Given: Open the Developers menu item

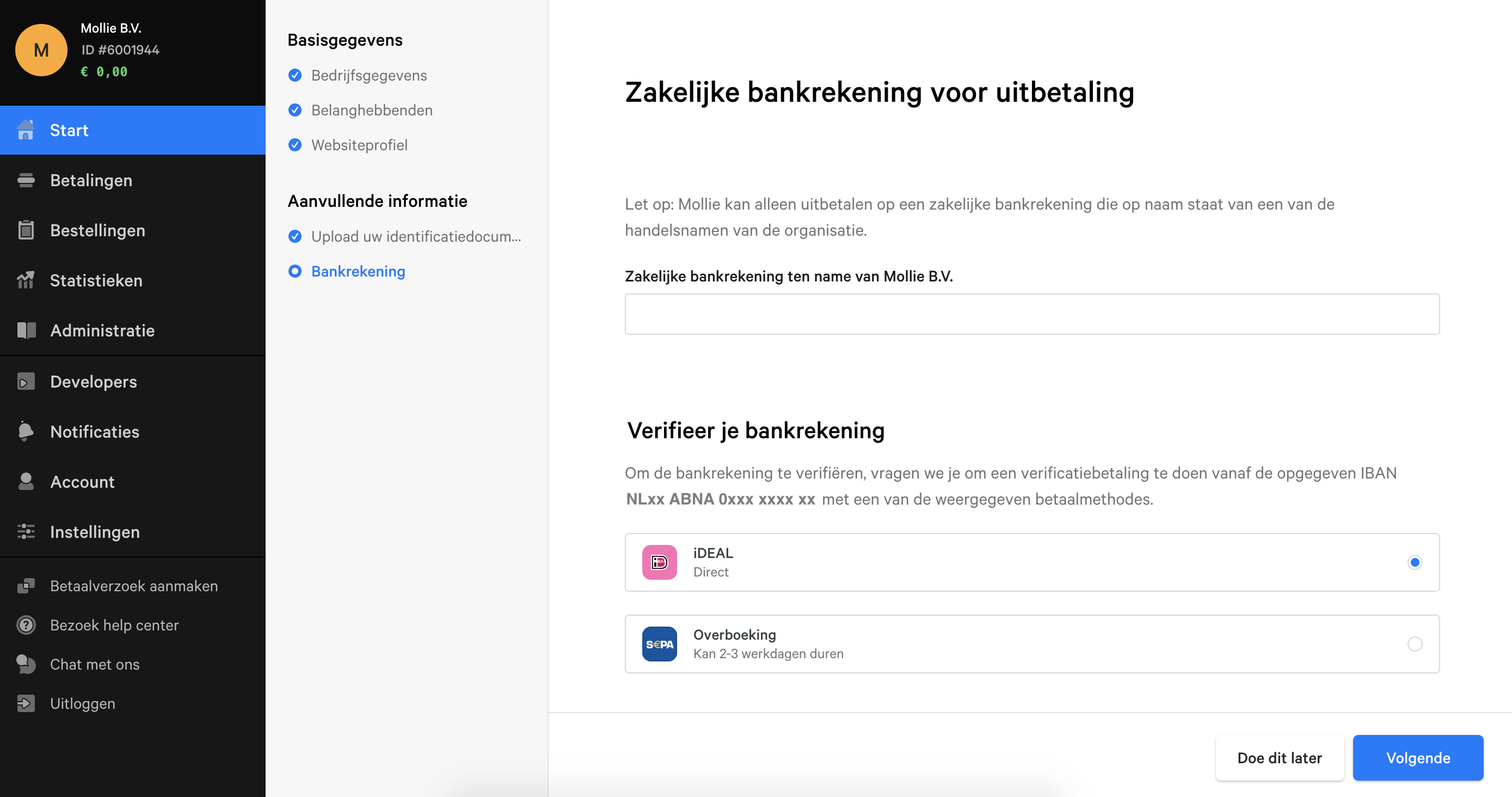Looking at the screenshot, I should pos(133,382).
